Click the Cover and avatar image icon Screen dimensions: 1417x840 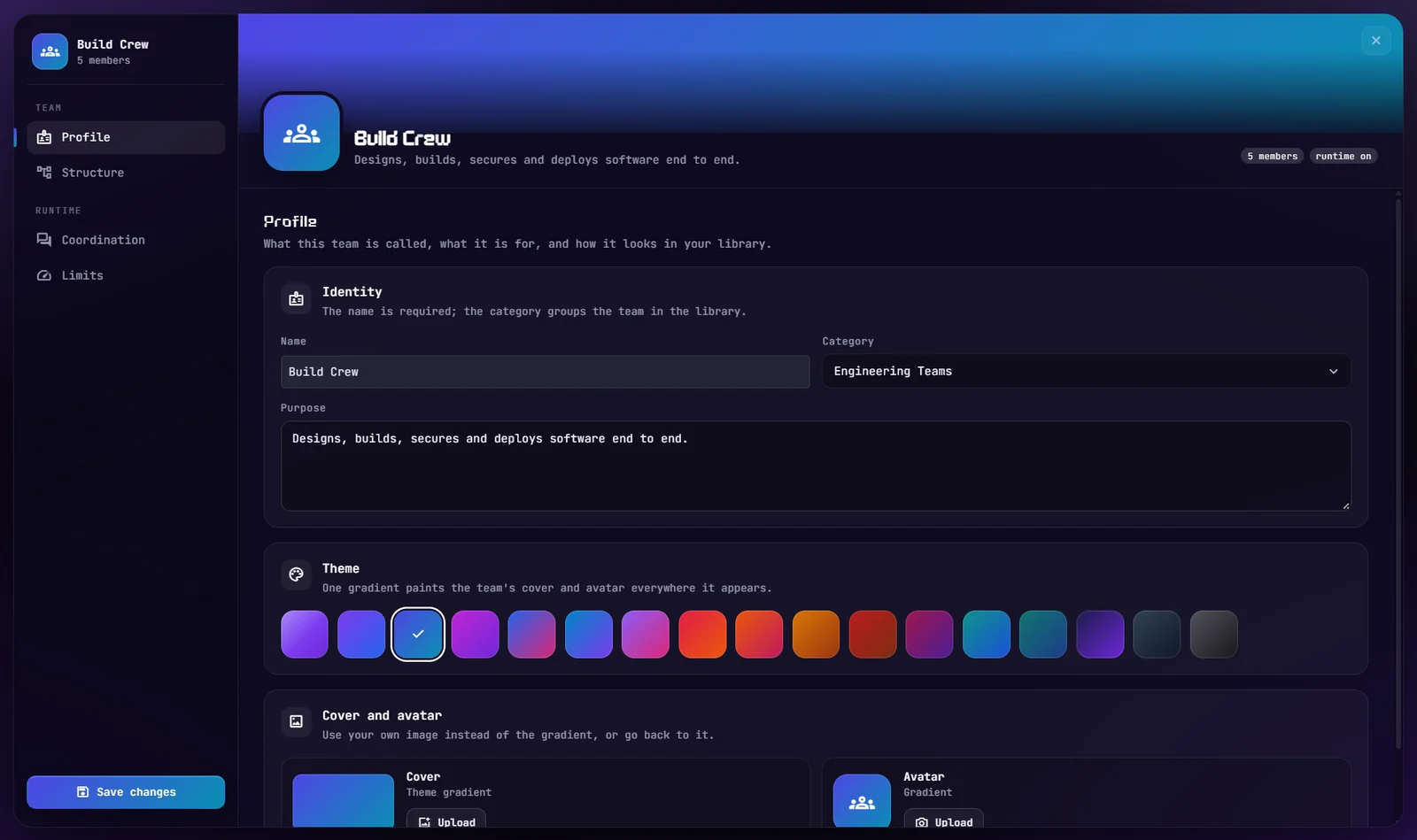pos(296,722)
